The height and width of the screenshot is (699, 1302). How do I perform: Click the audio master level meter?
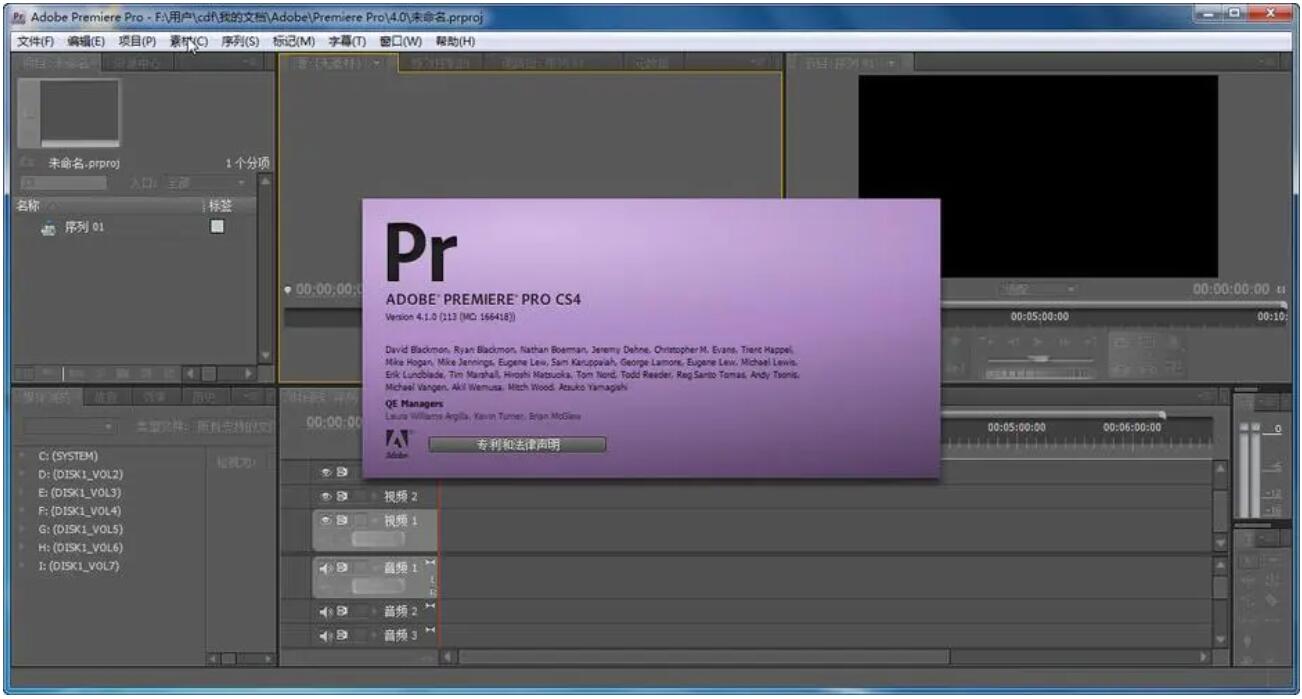tap(1250, 470)
